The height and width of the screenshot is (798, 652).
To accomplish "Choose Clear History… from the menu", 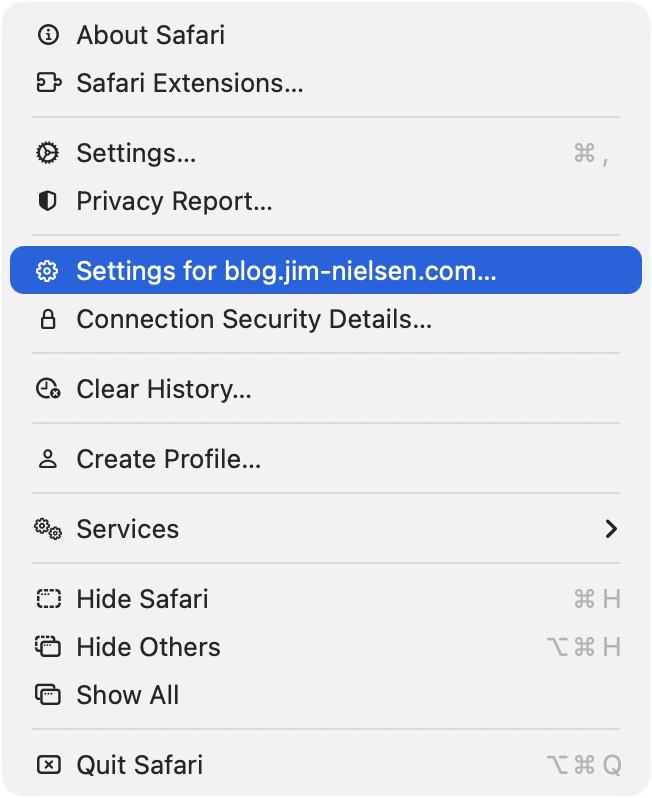I will (x=164, y=389).
